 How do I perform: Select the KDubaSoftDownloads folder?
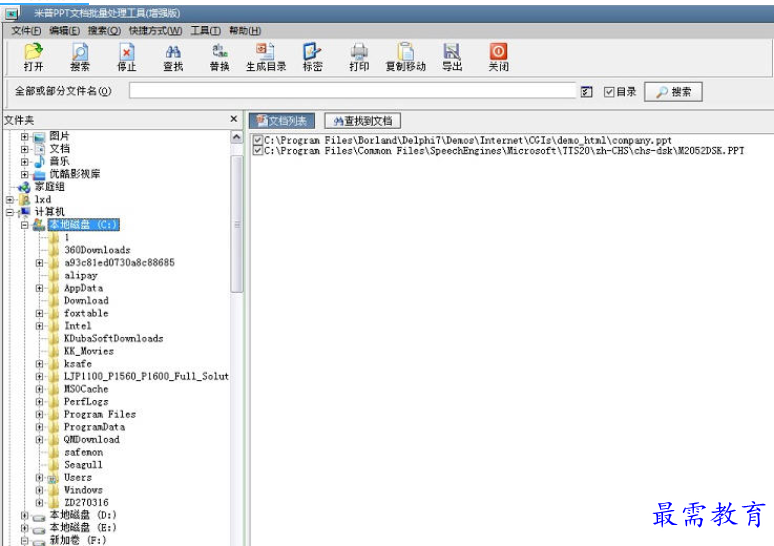(x=114, y=339)
